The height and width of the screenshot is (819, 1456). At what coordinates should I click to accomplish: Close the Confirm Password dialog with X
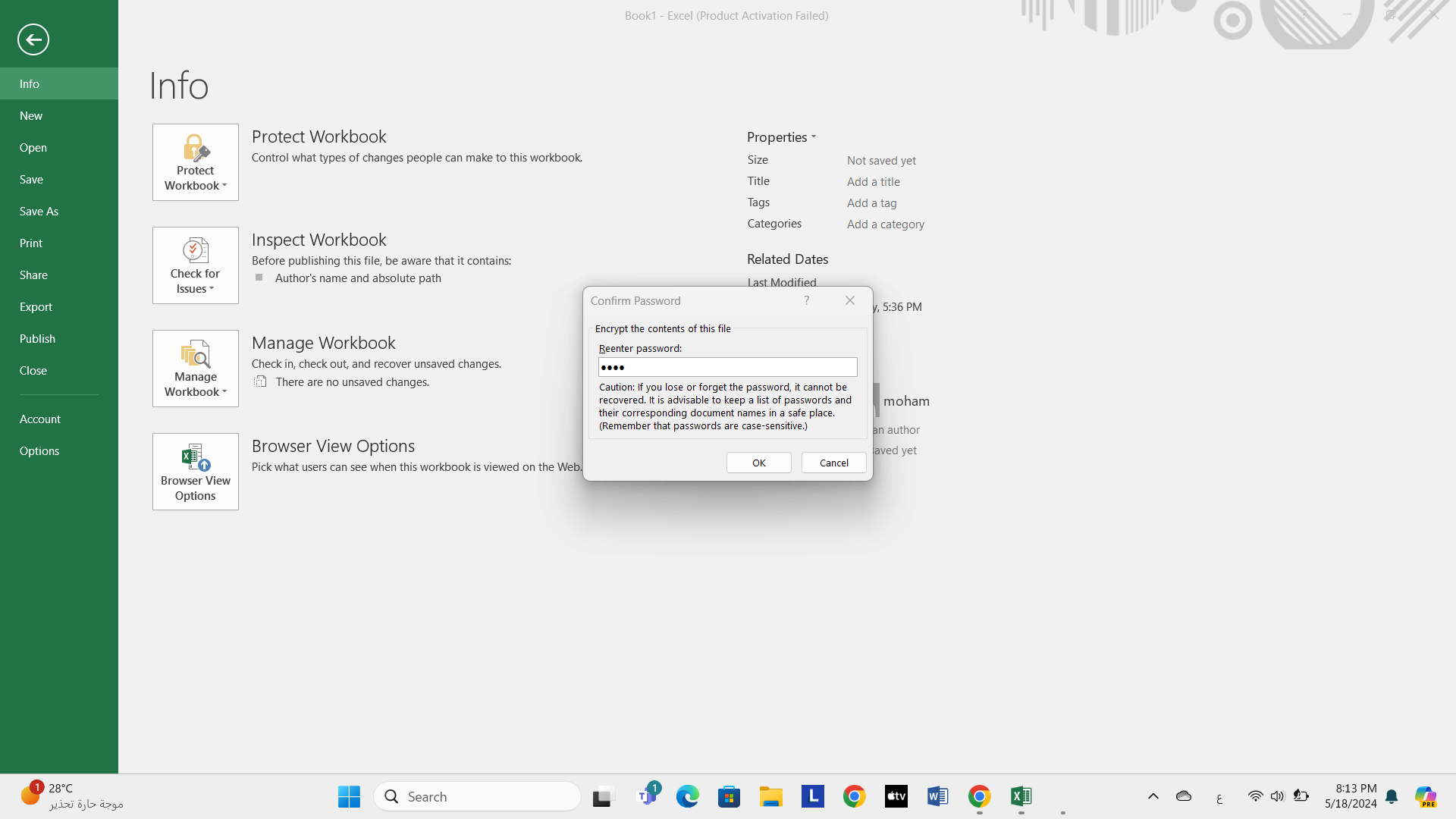(850, 301)
